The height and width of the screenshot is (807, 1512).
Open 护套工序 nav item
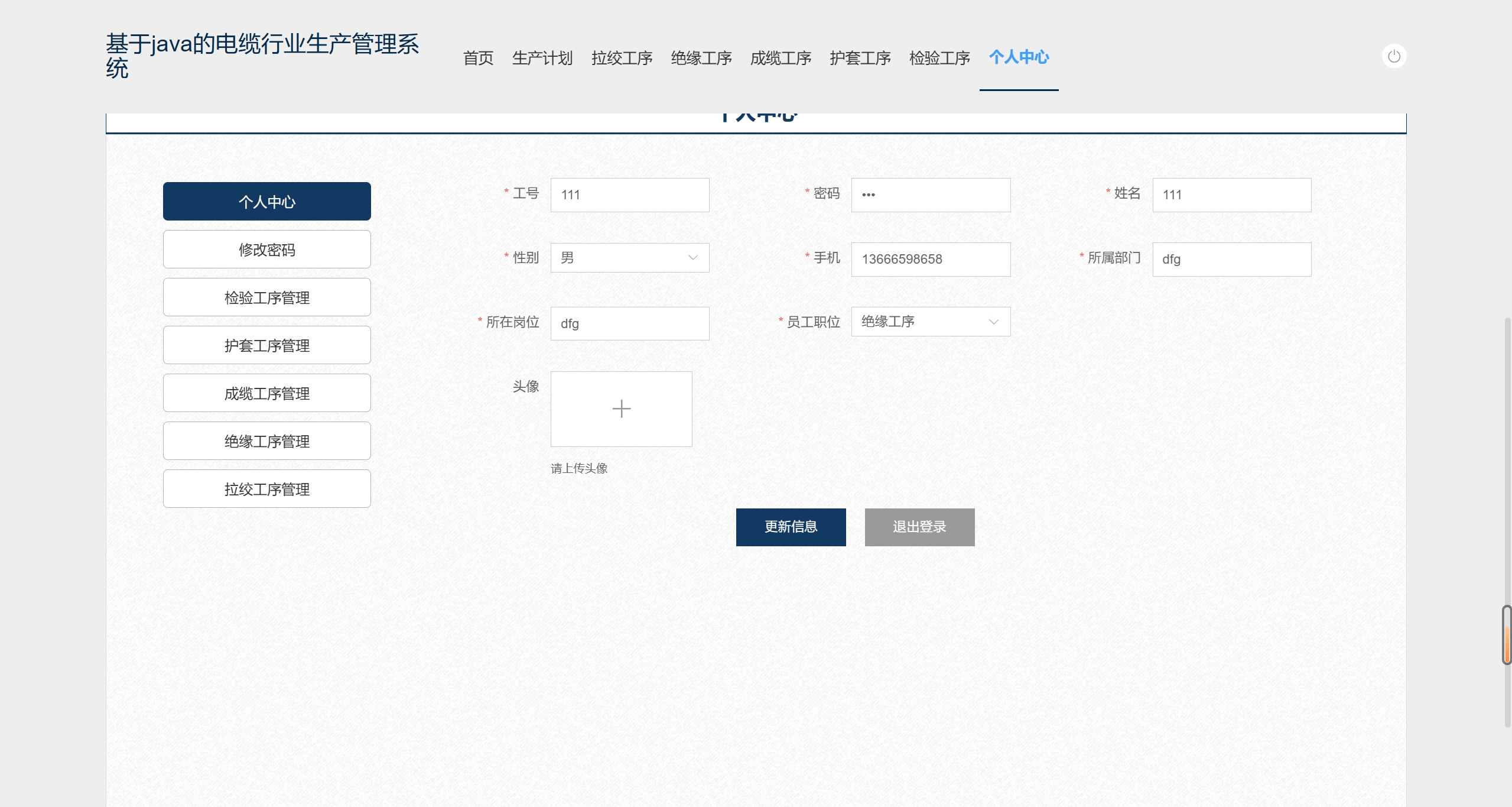tap(860, 58)
